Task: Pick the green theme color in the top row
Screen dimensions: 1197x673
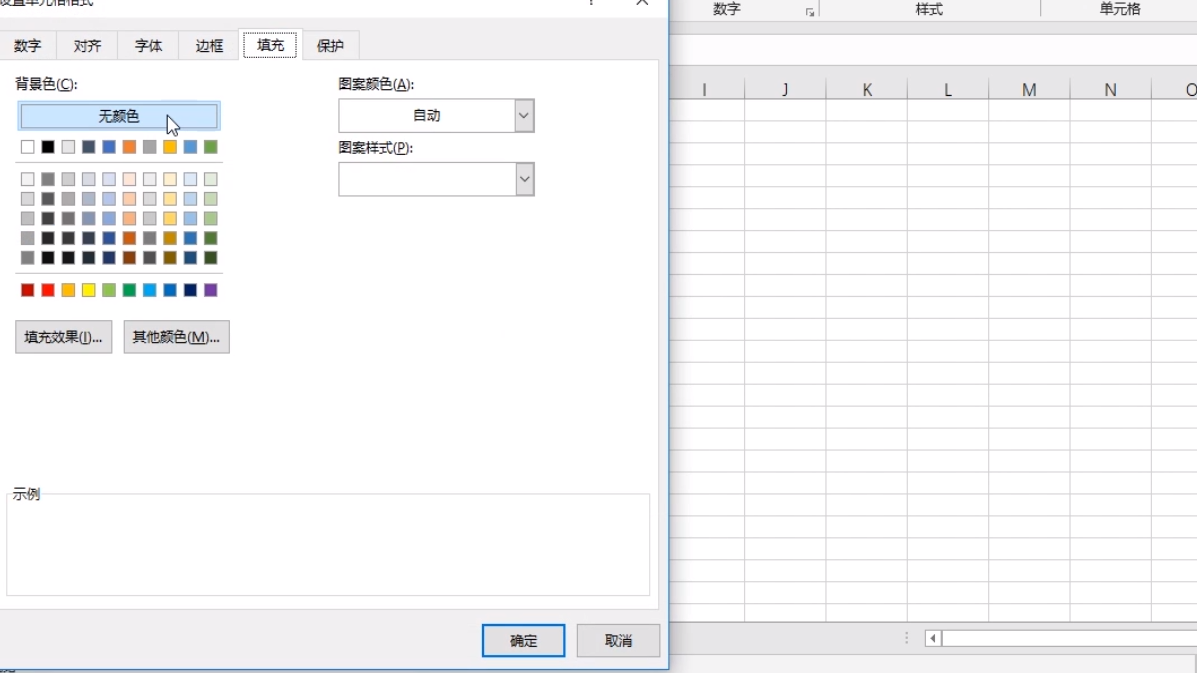Action: pyautogui.click(x=210, y=147)
